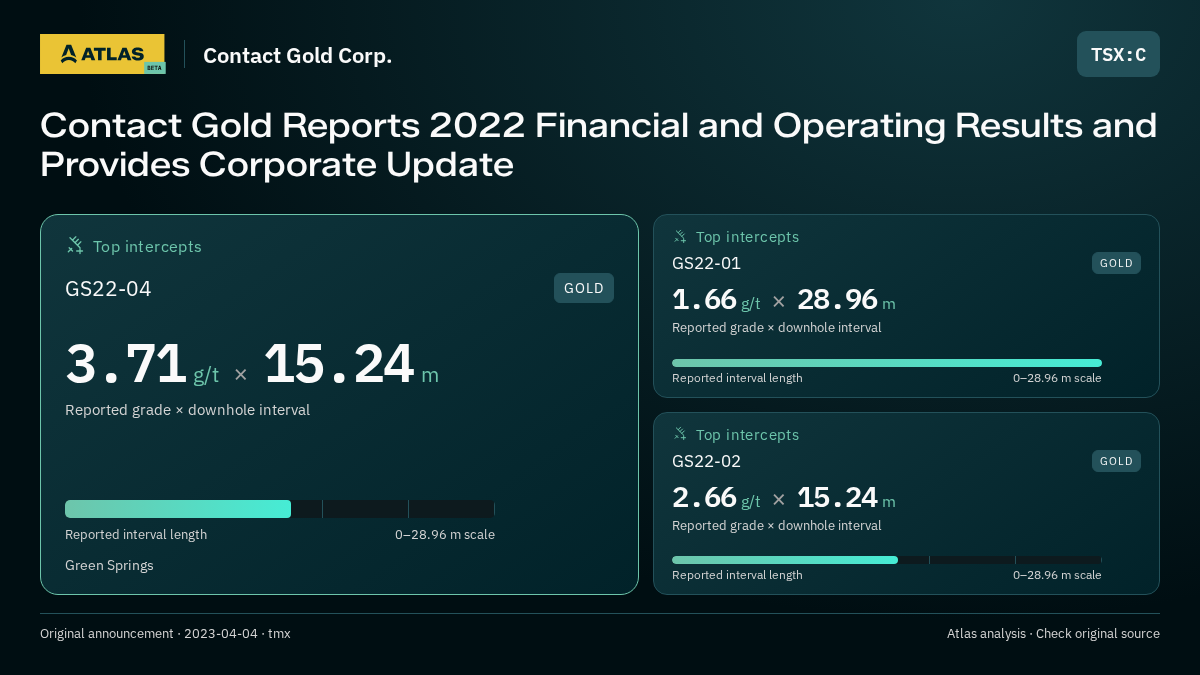Image resolution: width=1200 pixels, height=675 pixels.
Task: Click the Contact Gold Corp. company name
Action: pyautogui.click(x=297, y=56)
